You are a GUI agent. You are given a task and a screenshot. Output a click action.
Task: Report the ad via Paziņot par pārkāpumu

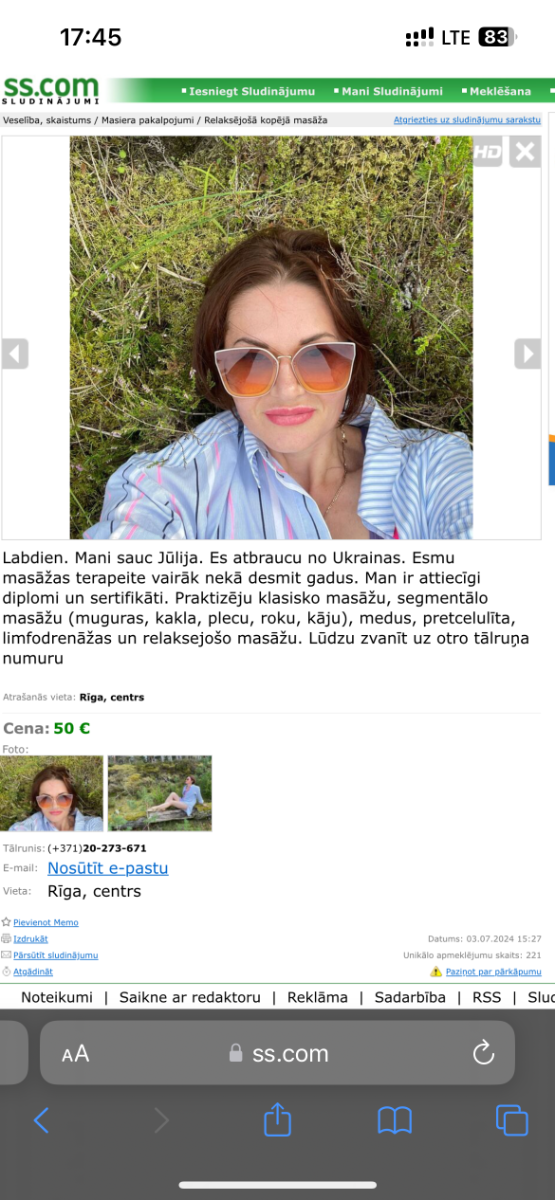tap(493, 971)
